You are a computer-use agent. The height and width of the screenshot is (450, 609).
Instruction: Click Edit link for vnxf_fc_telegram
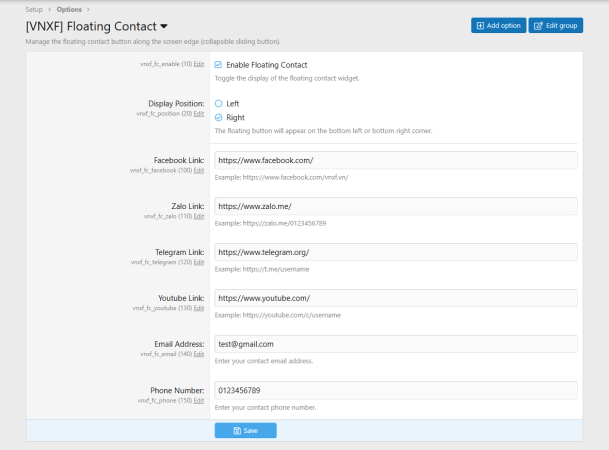pyautogui.click(x=199, y=262)
